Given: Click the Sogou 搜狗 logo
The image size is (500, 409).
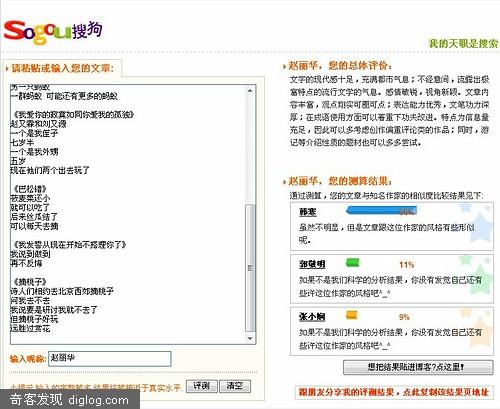Looking at the screenshot, I should pos(53,32).
